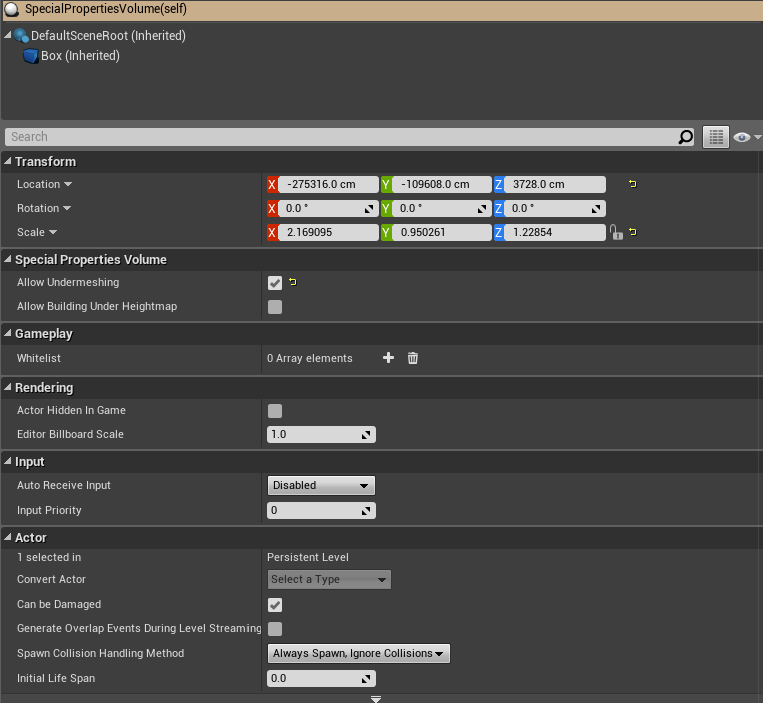The height and width of the screenshot is (703, 763).
Task: Select DefaultSceneRoot (Inherited) component
Action: [x=107, y=36]
